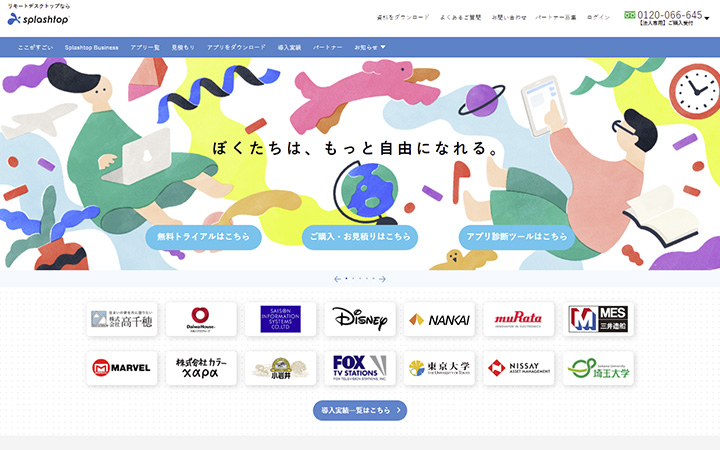The width and height of the screenshot is (720, 450).
Task: Open Splashtop Business menu item
Action: pyautogui.click(x=91, y=47)
